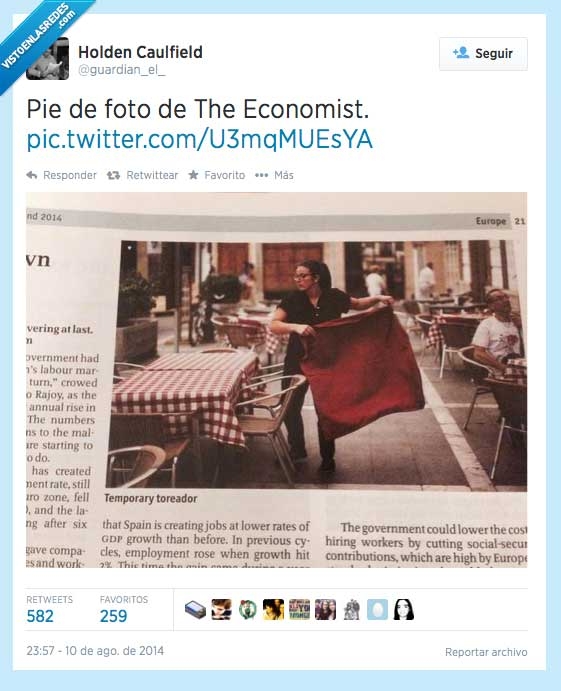Click the Holden Caulfield display name

point(140,52)
